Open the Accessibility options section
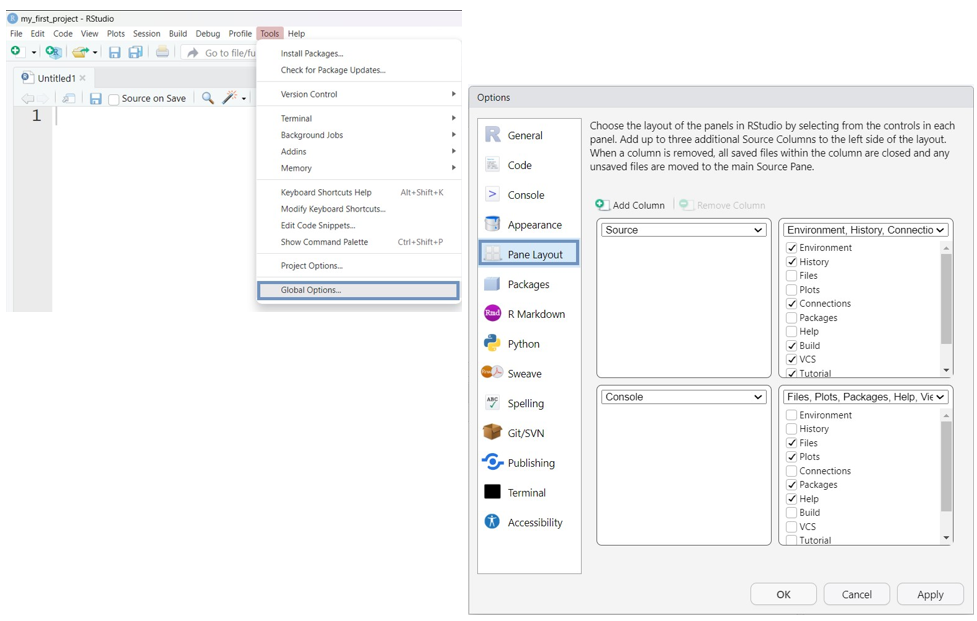 point(534,523)
